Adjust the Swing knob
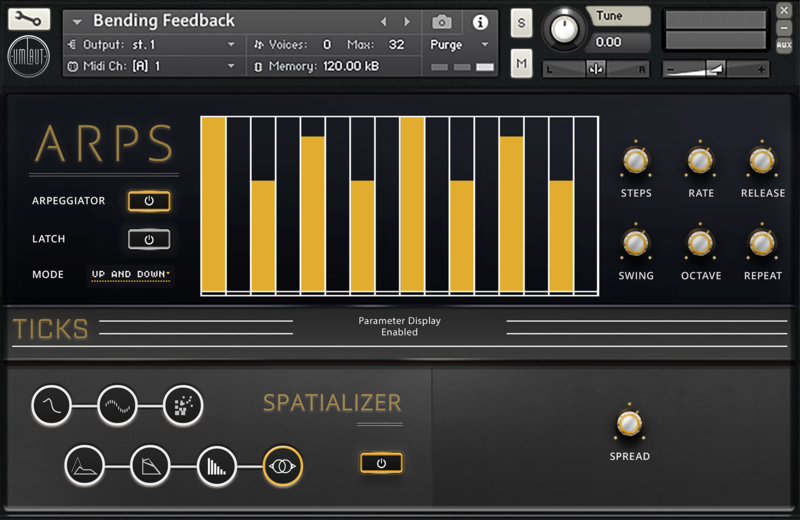Screen dimensions: 800x520 (x=636, y=243)
